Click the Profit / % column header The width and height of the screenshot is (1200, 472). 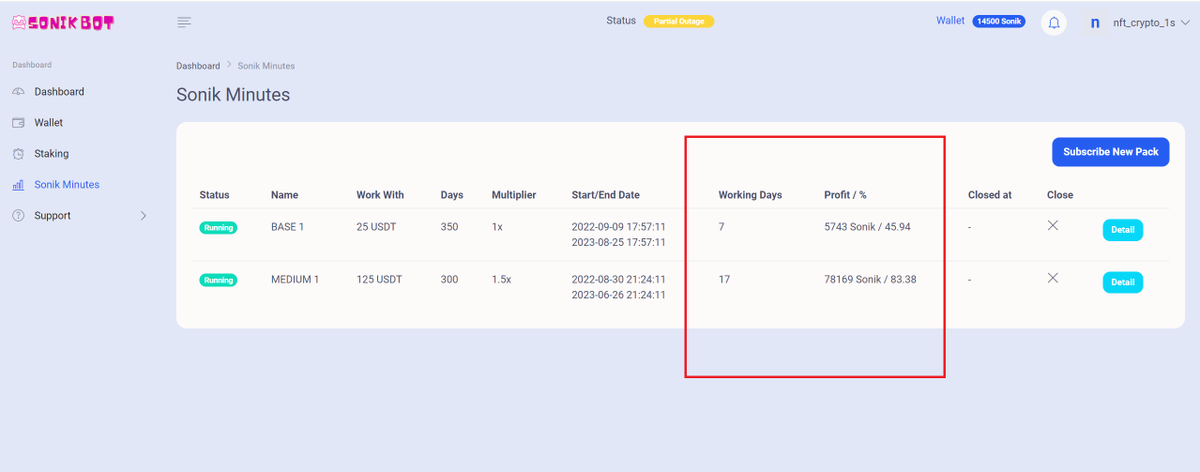[845, 195]
